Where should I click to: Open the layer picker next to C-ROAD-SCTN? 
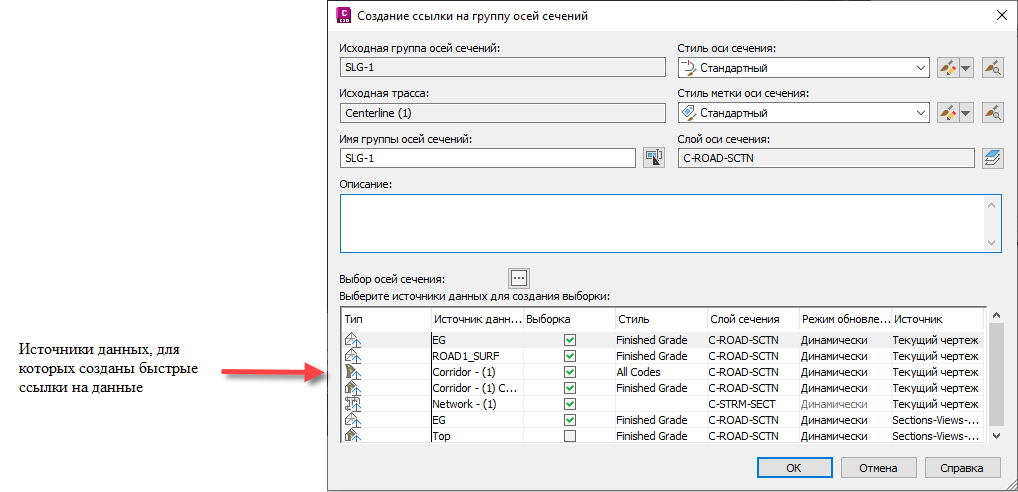[992, 158]
